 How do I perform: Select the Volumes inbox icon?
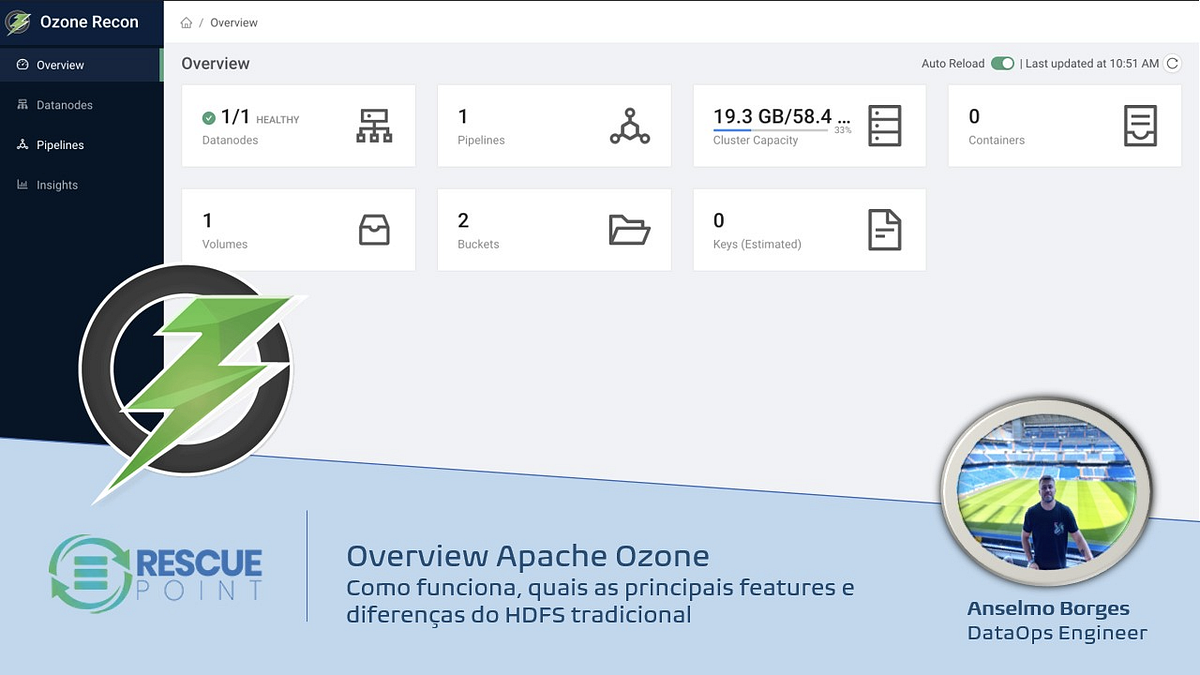click(x=374, y=228)
